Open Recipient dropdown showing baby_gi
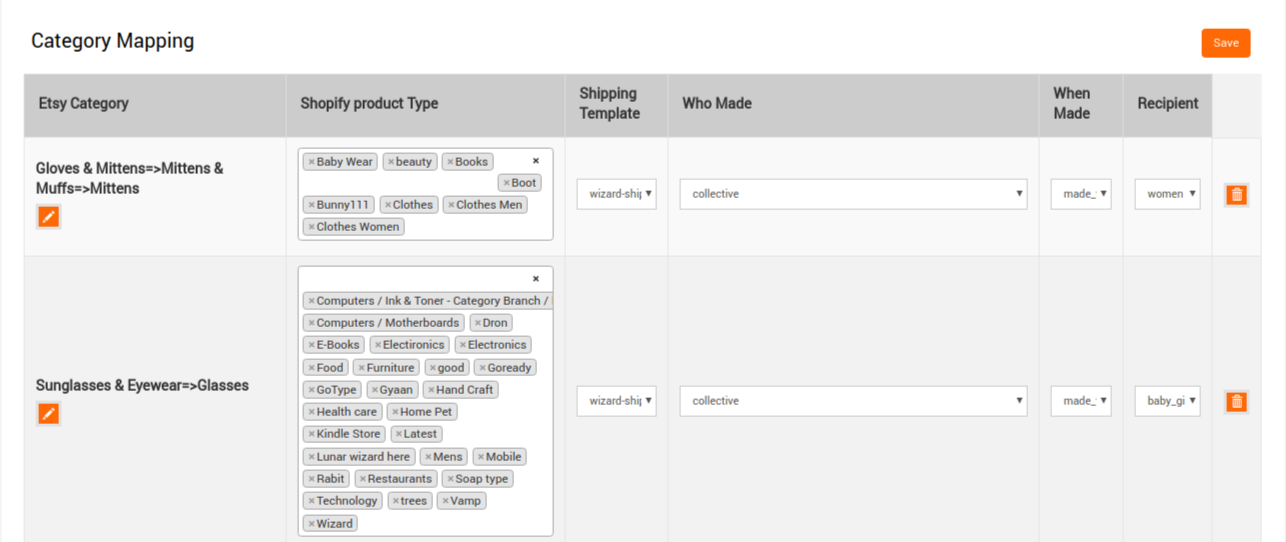 point(1167,401)
